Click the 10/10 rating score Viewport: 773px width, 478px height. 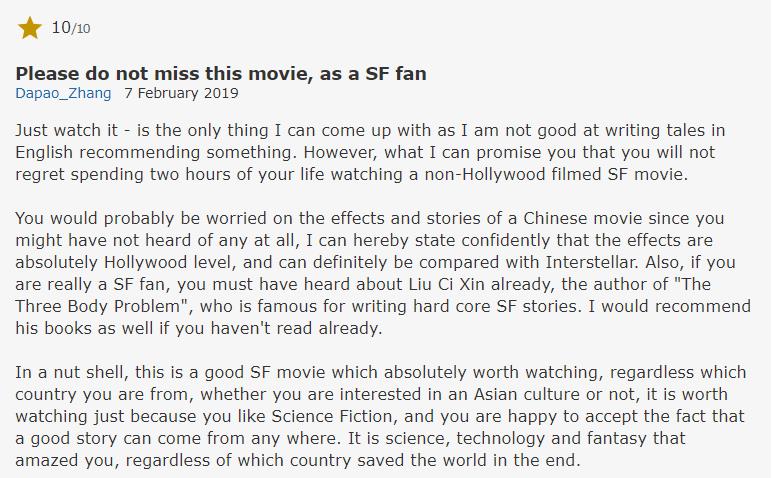point(70,28)
